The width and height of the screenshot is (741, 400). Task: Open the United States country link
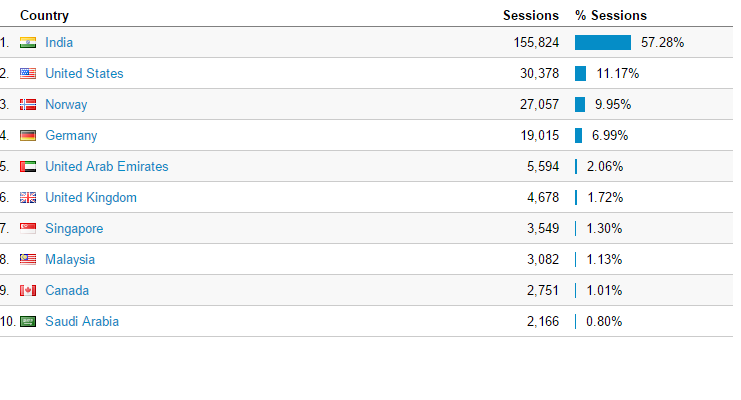click(84, 74)
